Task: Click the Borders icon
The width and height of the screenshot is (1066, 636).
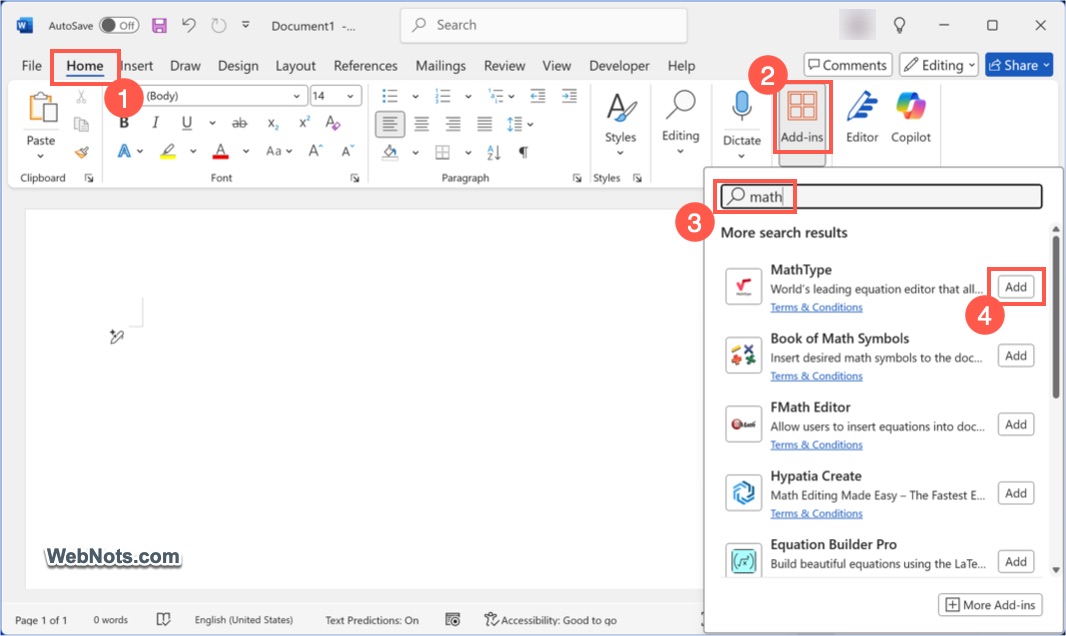Action: pyautogui.click(x=443, y=152)
